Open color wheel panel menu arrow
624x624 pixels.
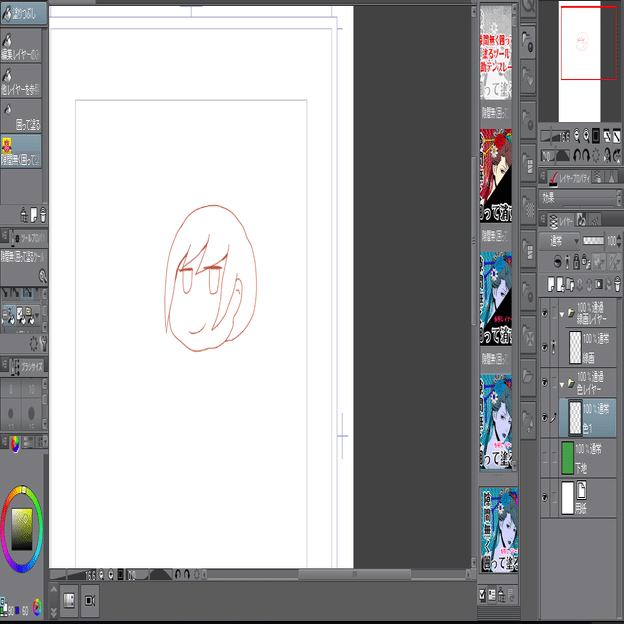pos(45,441)
